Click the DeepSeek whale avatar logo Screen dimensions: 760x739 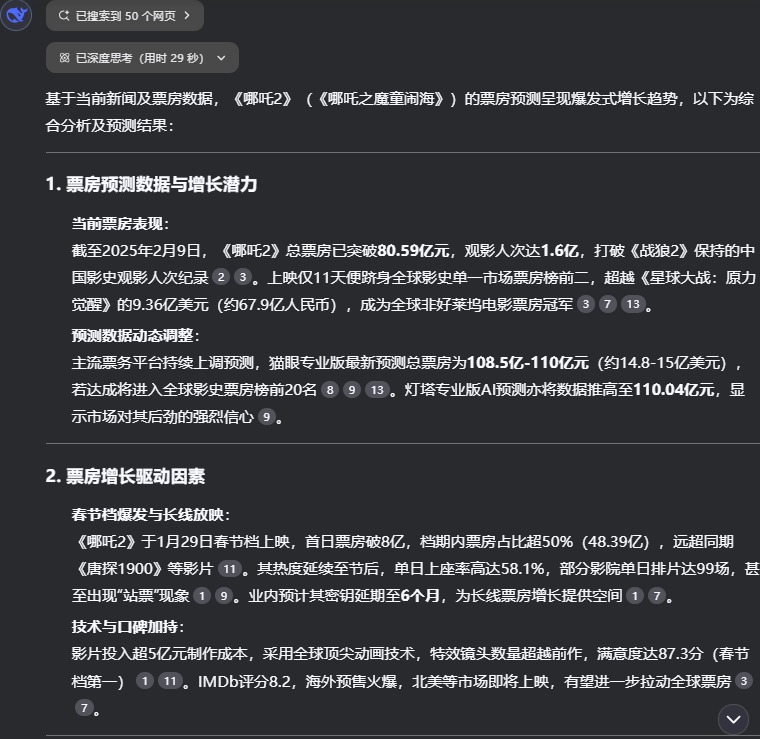point(17,15)
